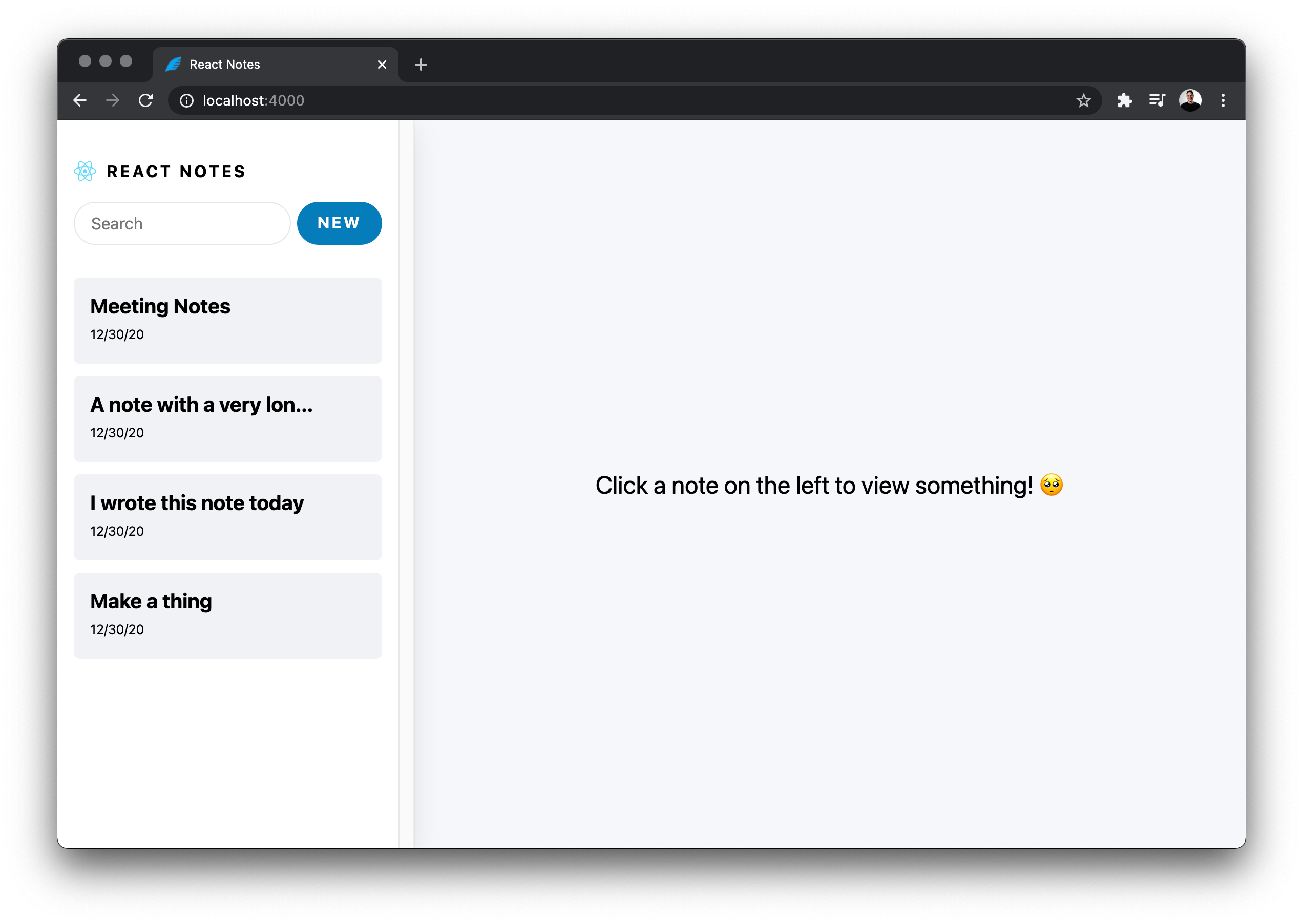The image size is (1303, 924).
Task: Open the media control playlist icon
Action: [x=1157, y=101]
